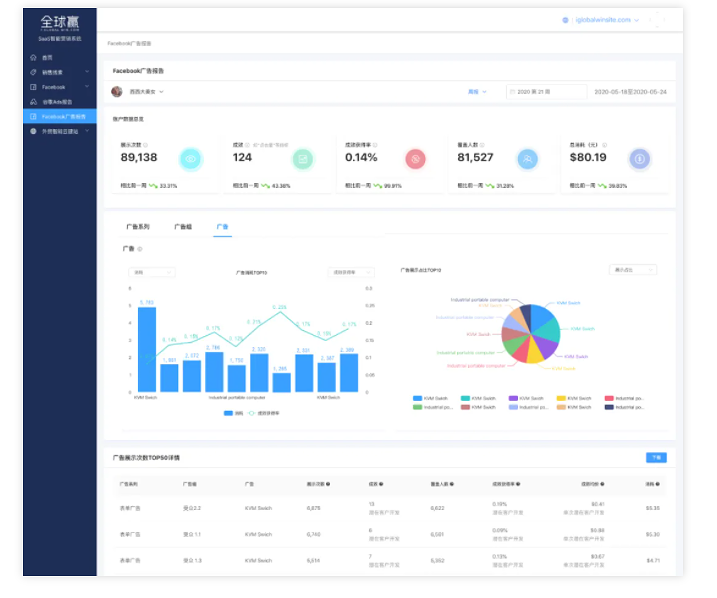Click the coin icon on the $80.19 card

pos(640,159)
